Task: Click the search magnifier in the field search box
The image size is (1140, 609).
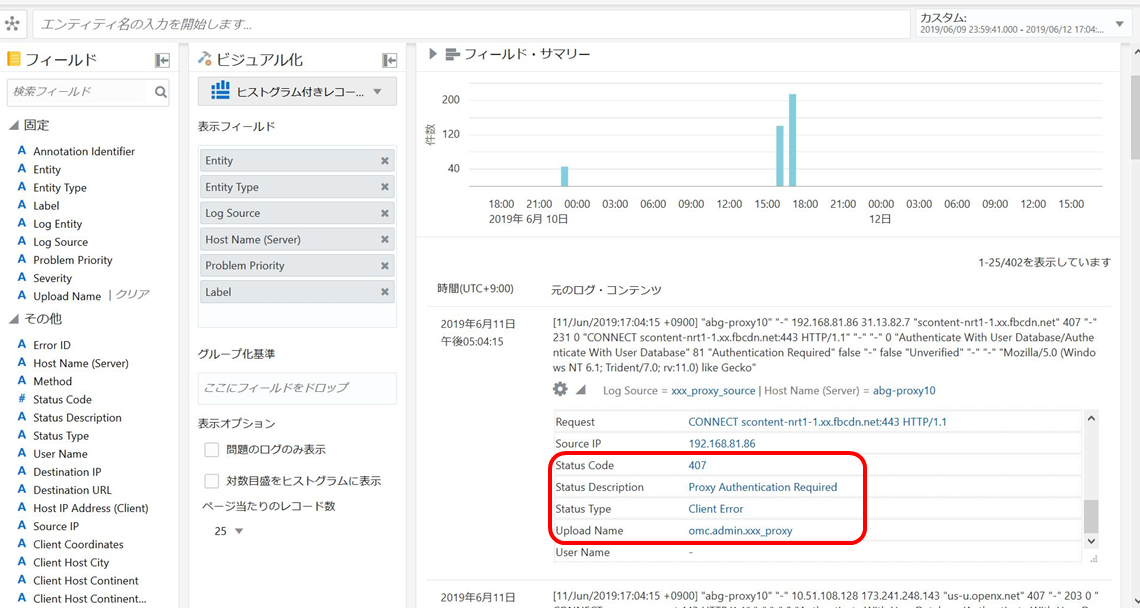Action: click(161, 92)
